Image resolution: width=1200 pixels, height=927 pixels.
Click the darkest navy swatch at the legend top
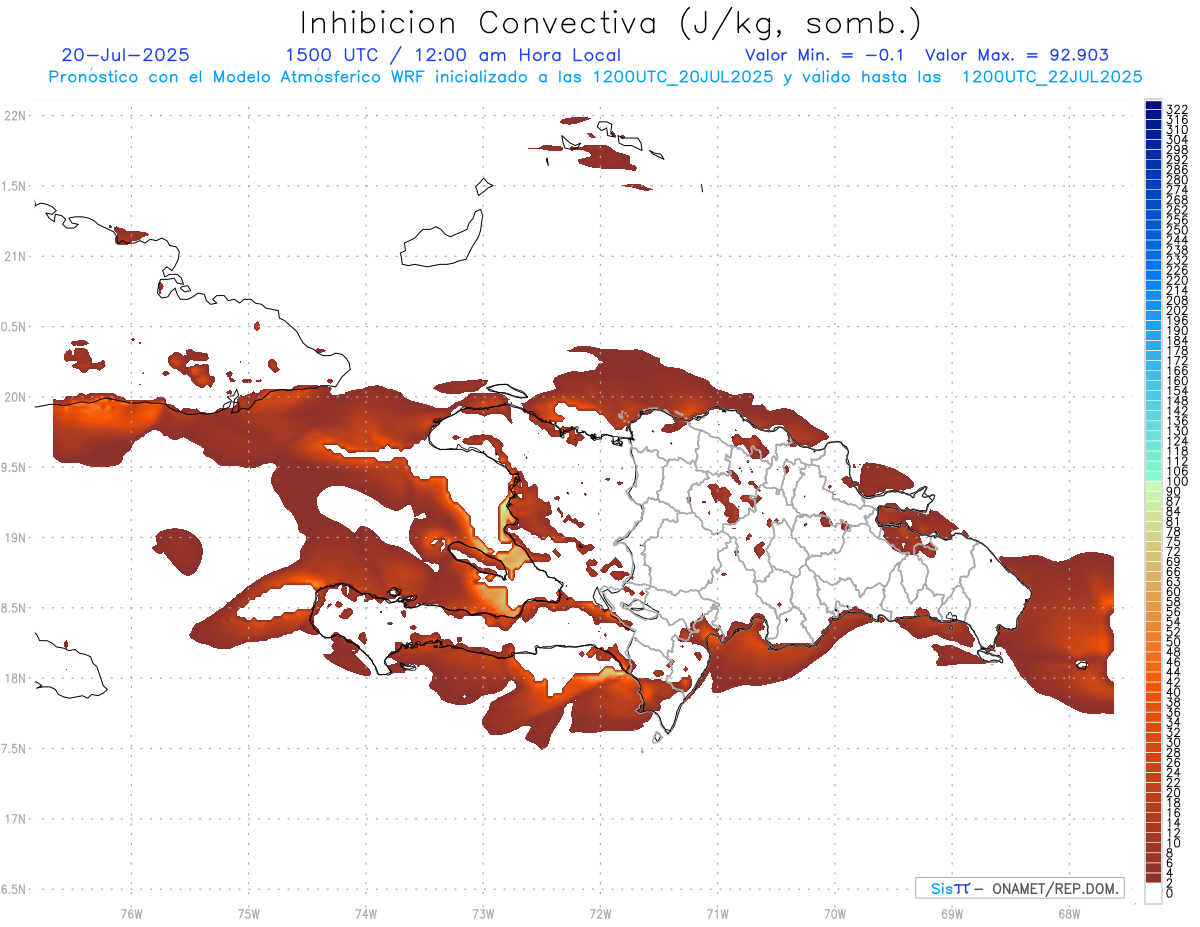click(1153, 106)
